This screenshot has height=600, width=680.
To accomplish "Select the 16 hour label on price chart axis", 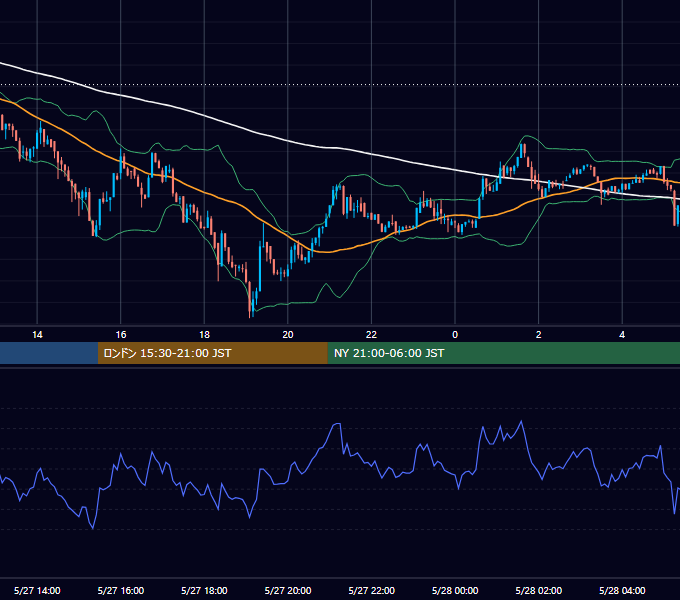I will click(121, 335).
